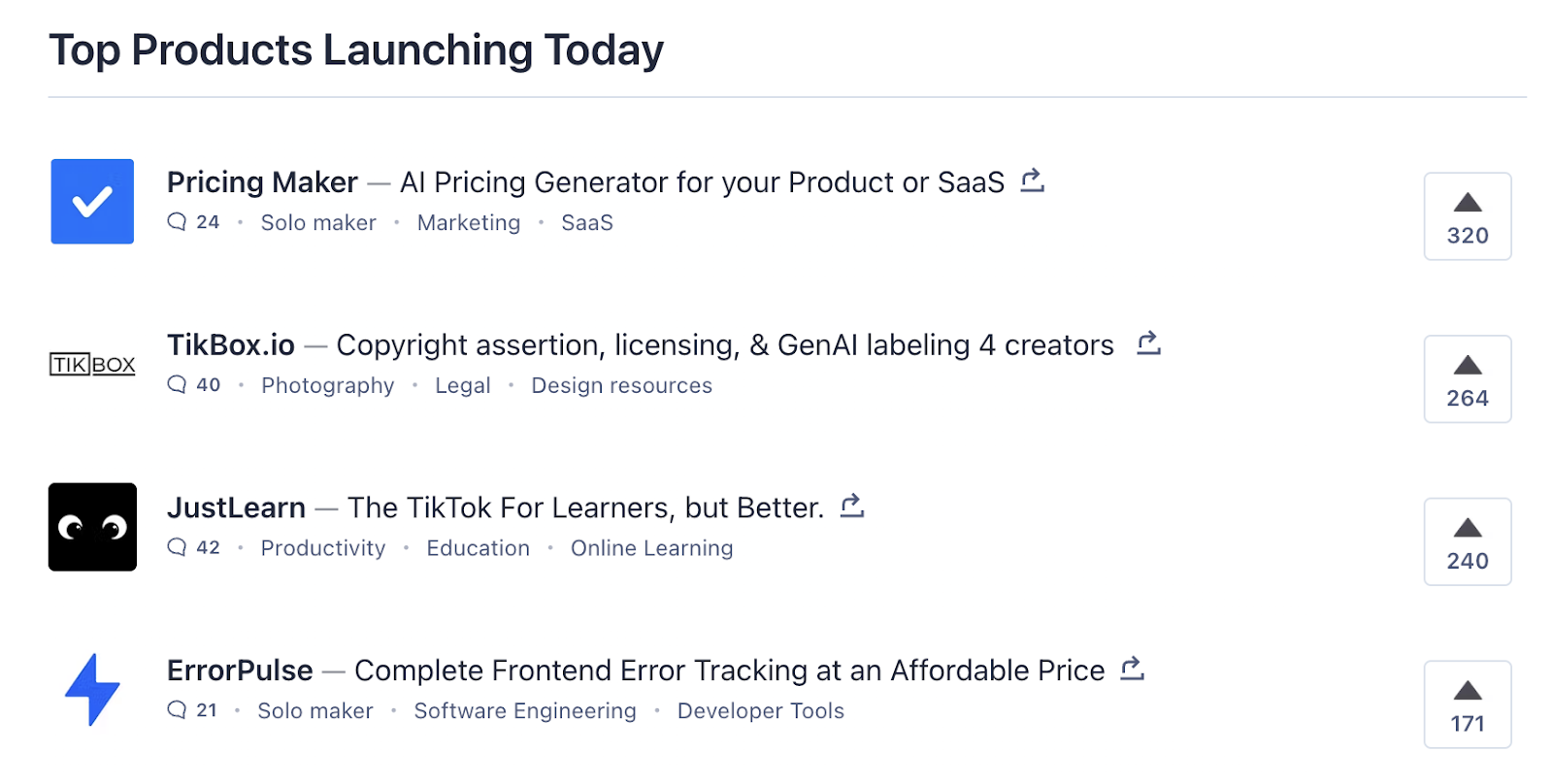Open the TikBox logo thumbnail
Viewport: 1553px width, 784px height.
92,365
